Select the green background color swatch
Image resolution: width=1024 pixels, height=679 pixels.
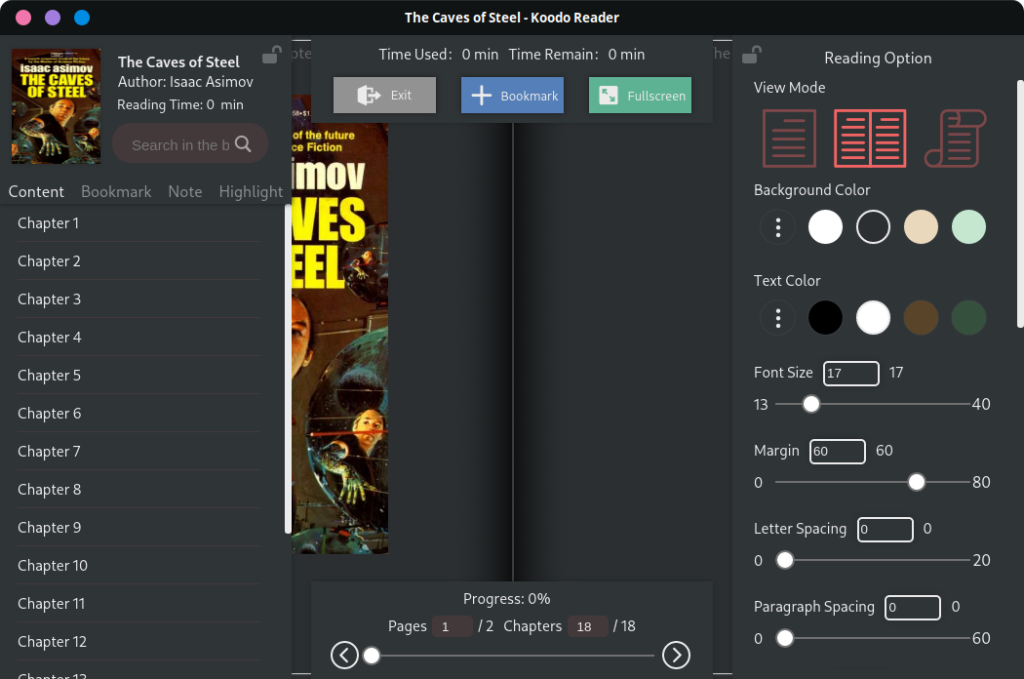[x=968, y=227]
